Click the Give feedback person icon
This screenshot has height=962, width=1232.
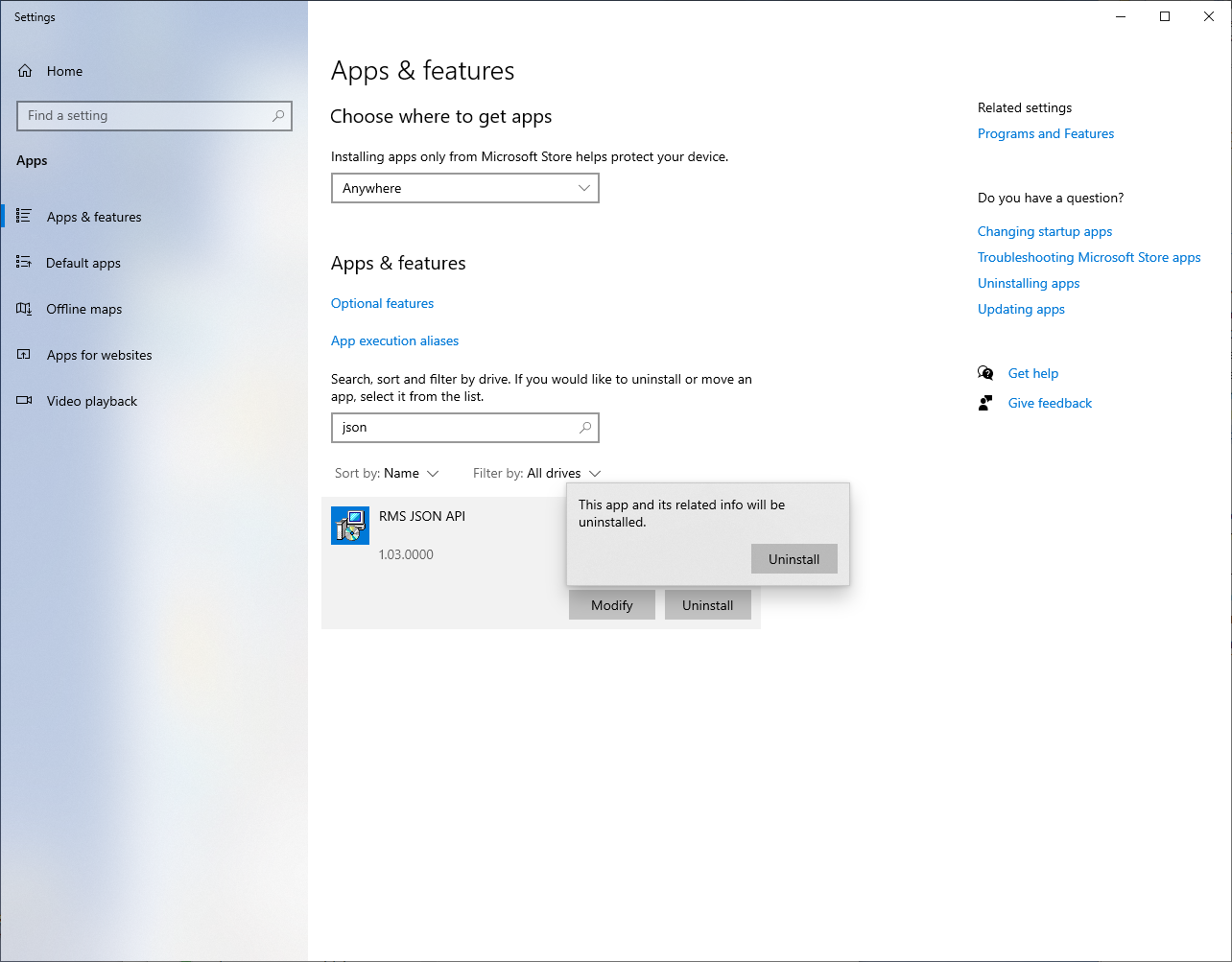tap(985, 403)
